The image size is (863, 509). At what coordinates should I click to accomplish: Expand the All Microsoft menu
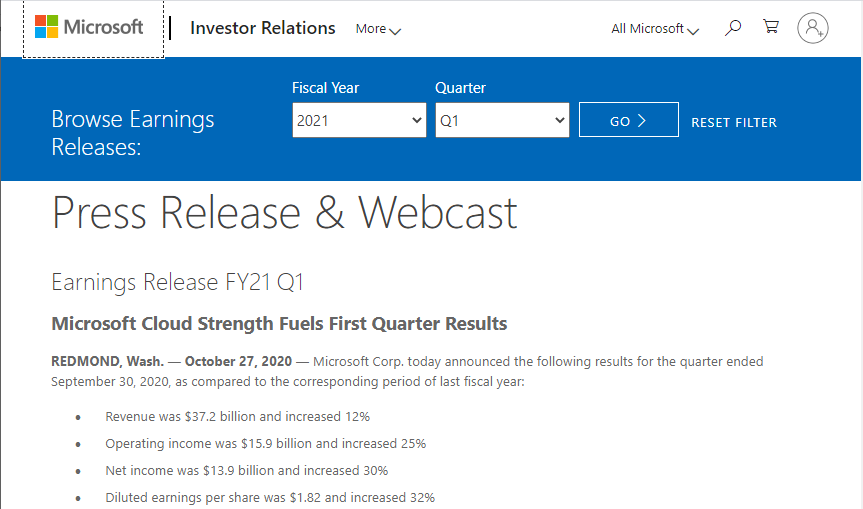pyautogui.click(x=655, y=29)
